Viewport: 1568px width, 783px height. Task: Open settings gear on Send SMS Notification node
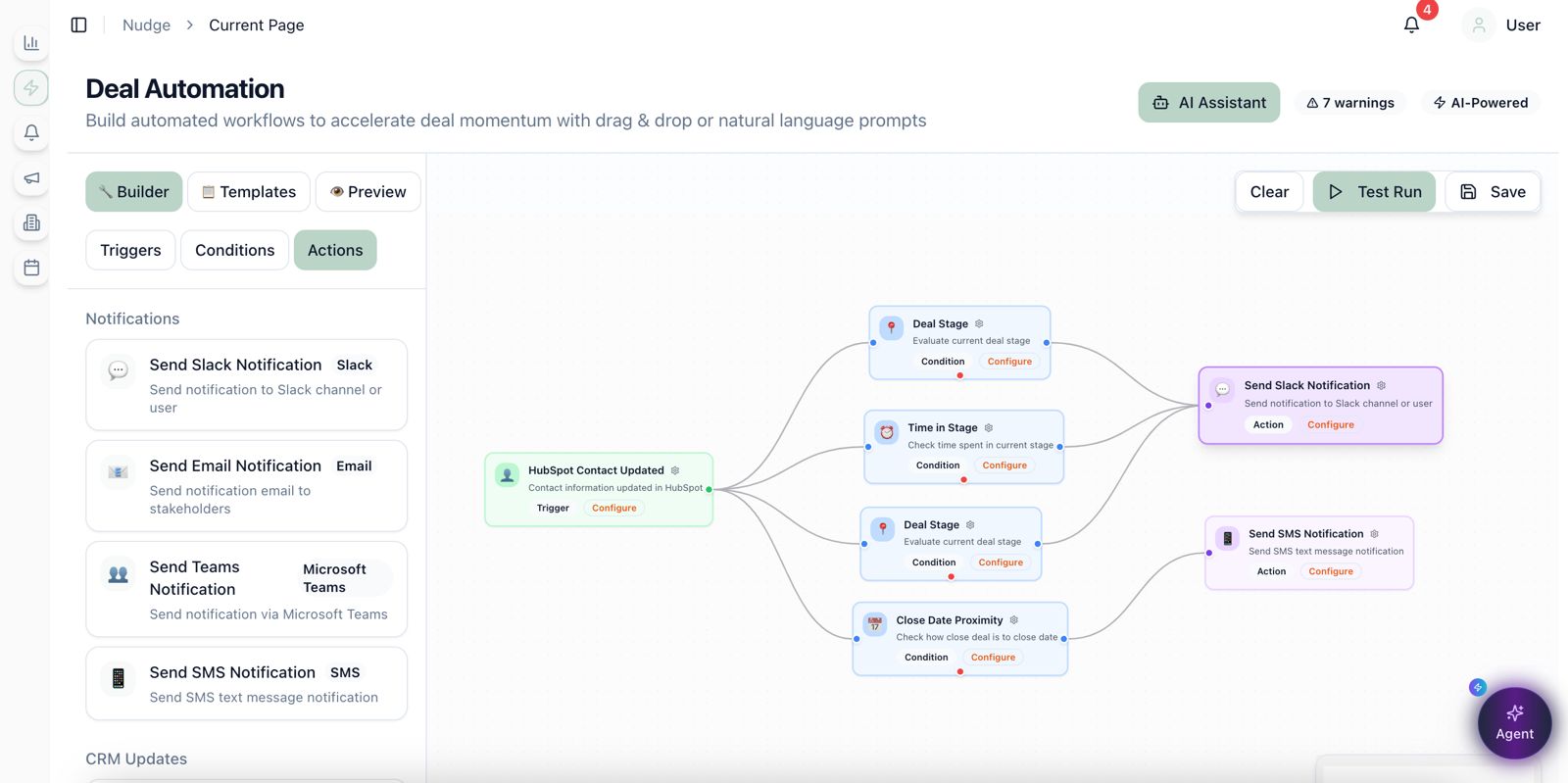coord(1374,534)
